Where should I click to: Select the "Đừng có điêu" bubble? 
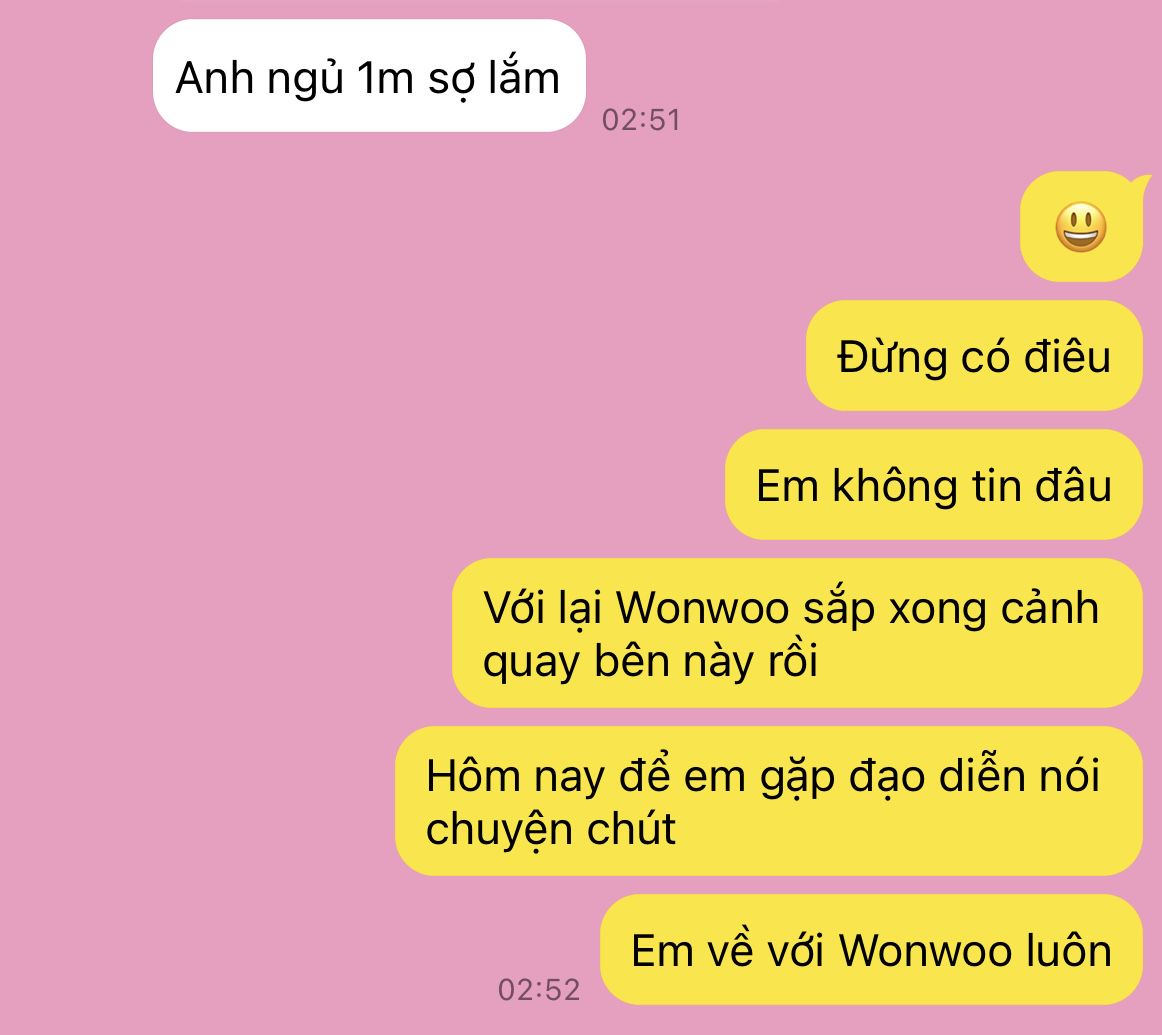[974, 356]
